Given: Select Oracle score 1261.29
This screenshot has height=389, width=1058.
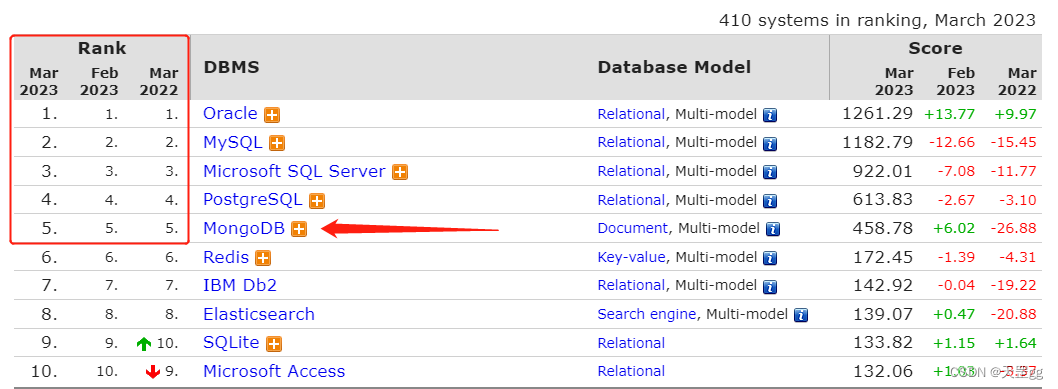Looking at the screenshot, I should pos(877,114).
